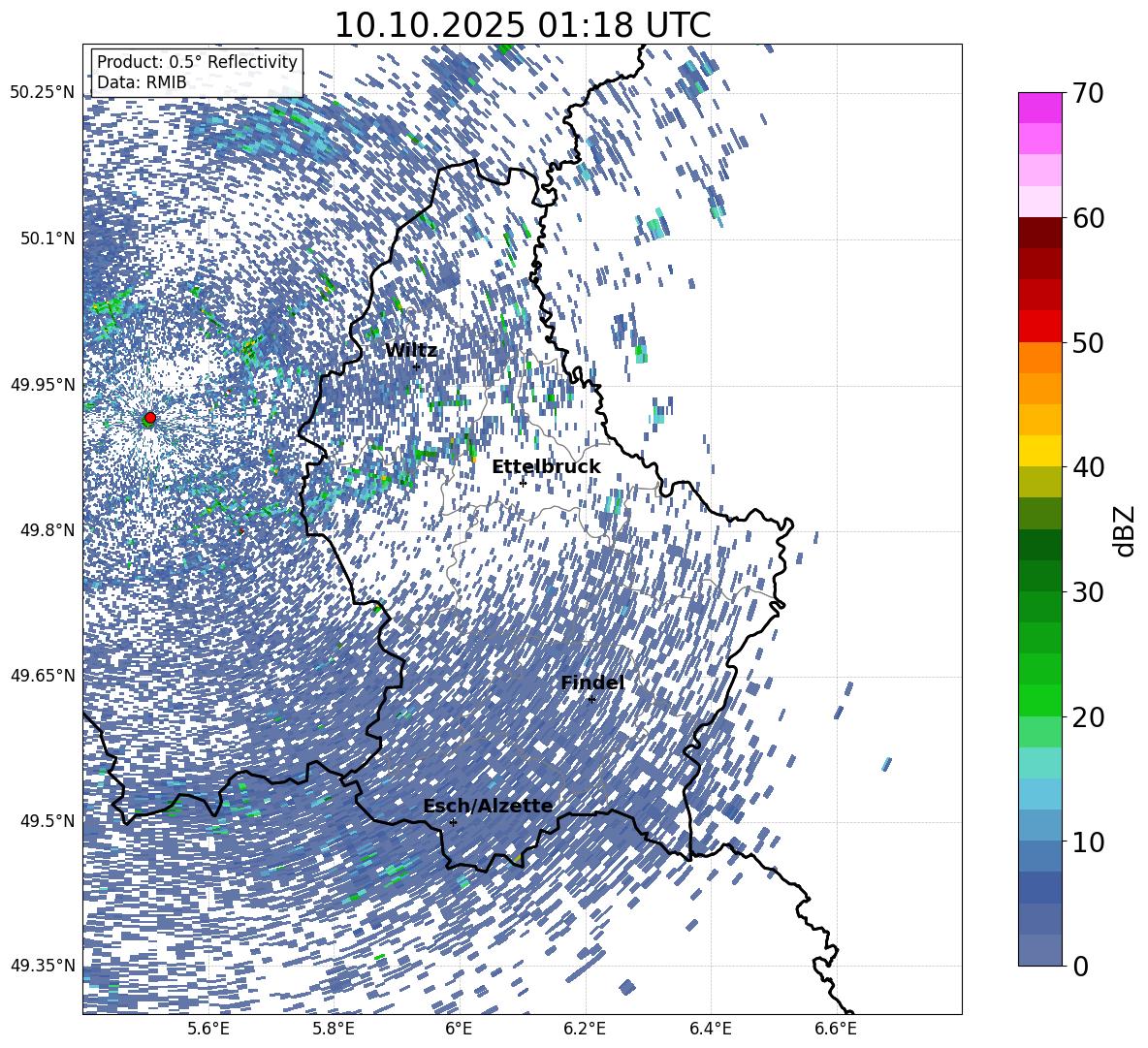
Task: Click the 50.25°N latitude label
Action: pyautogui.click(x=44, y=93)
